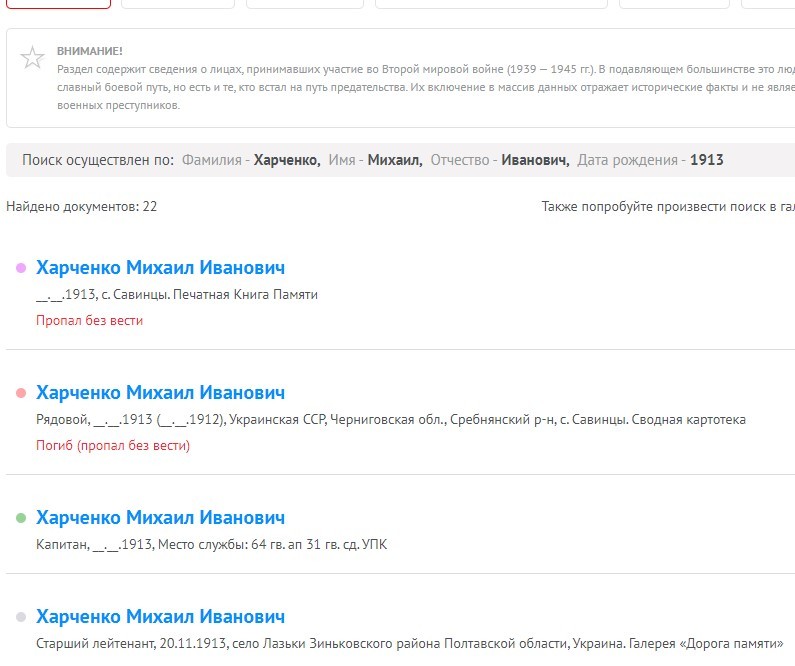Click the purple dot beside the first result
The image size is (795, 666).
tap(21, 268)
